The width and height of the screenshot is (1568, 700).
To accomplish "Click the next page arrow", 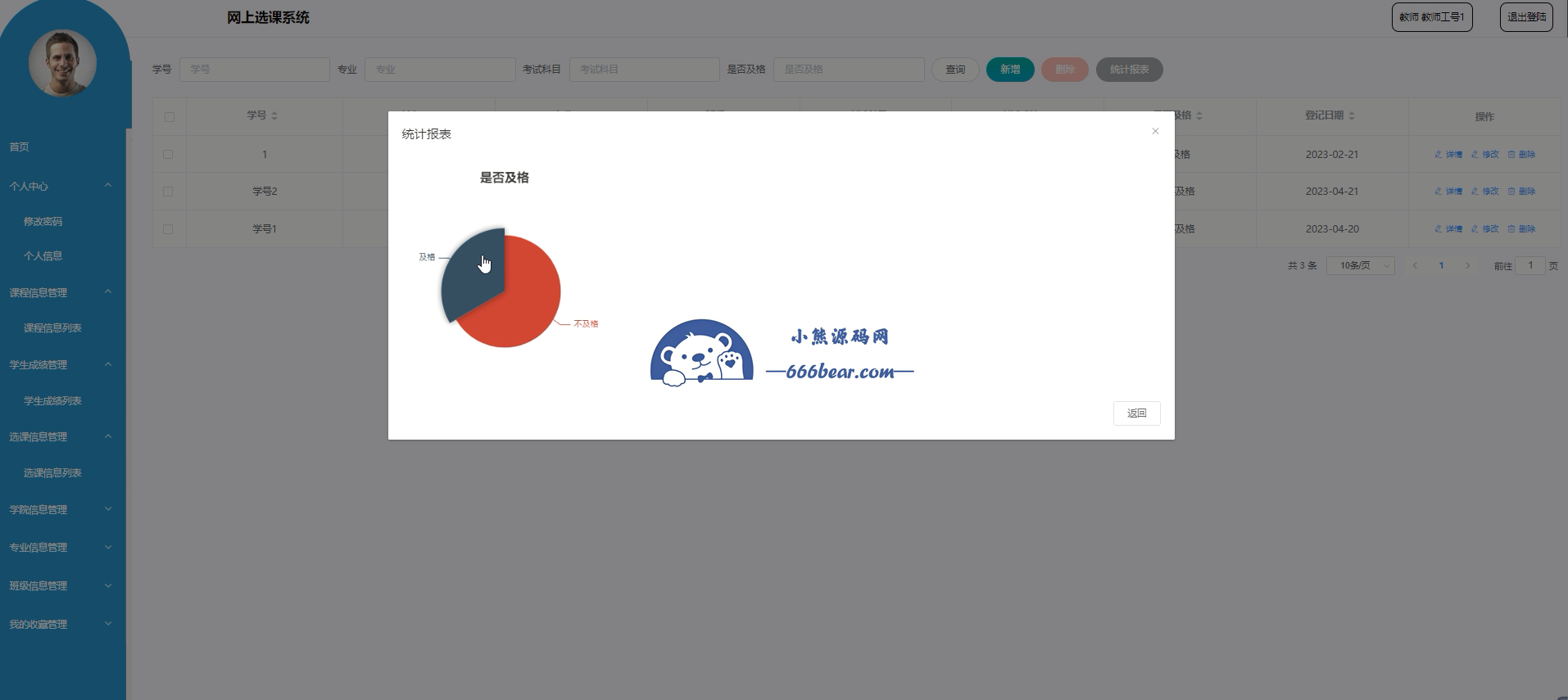I will 1467,266.
